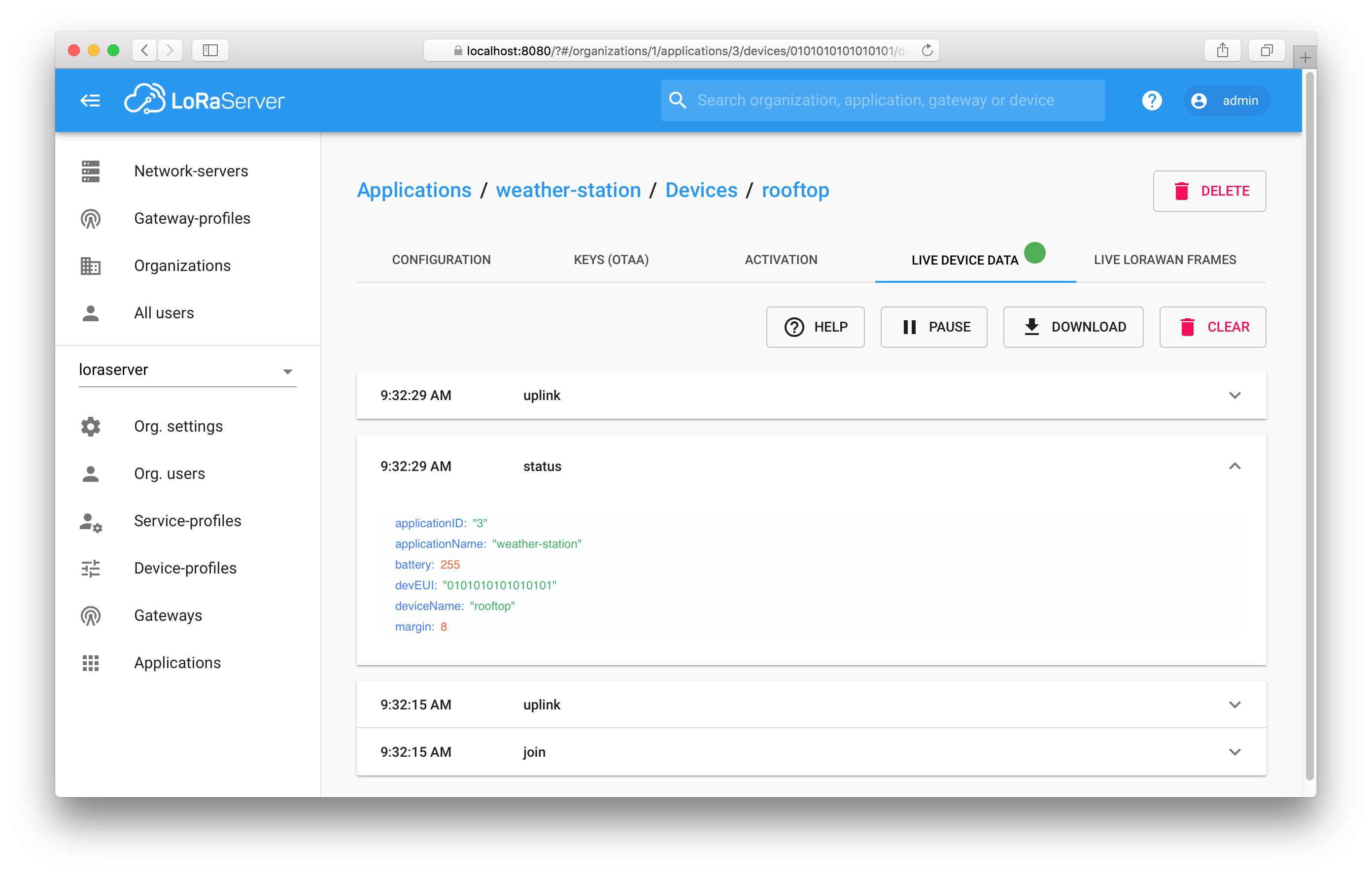This screenshot has width=1372, height=876.
Task: Click the browser back button
Action: (145, 50)
